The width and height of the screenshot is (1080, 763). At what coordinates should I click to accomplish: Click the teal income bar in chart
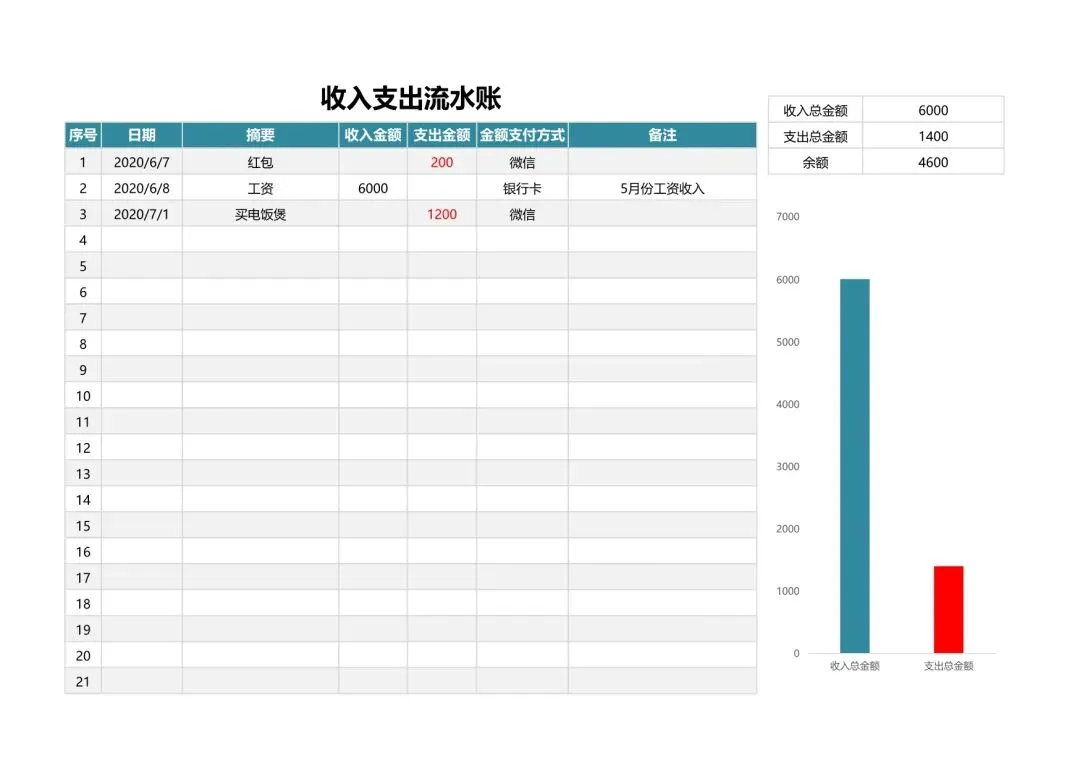855,466
